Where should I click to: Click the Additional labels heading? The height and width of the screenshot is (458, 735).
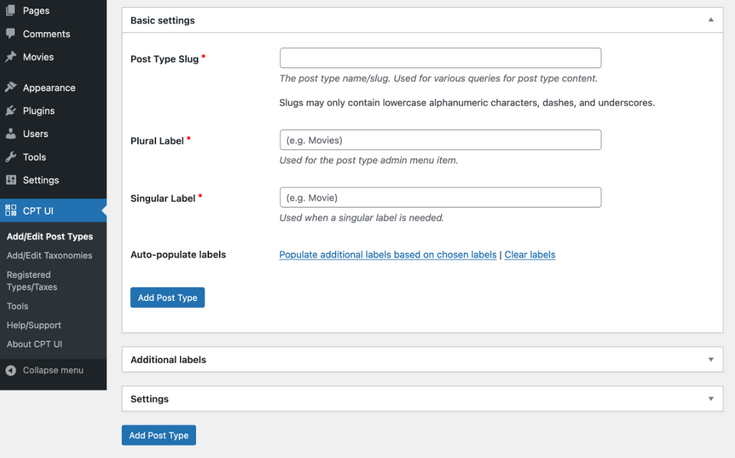tap(168, 360)
